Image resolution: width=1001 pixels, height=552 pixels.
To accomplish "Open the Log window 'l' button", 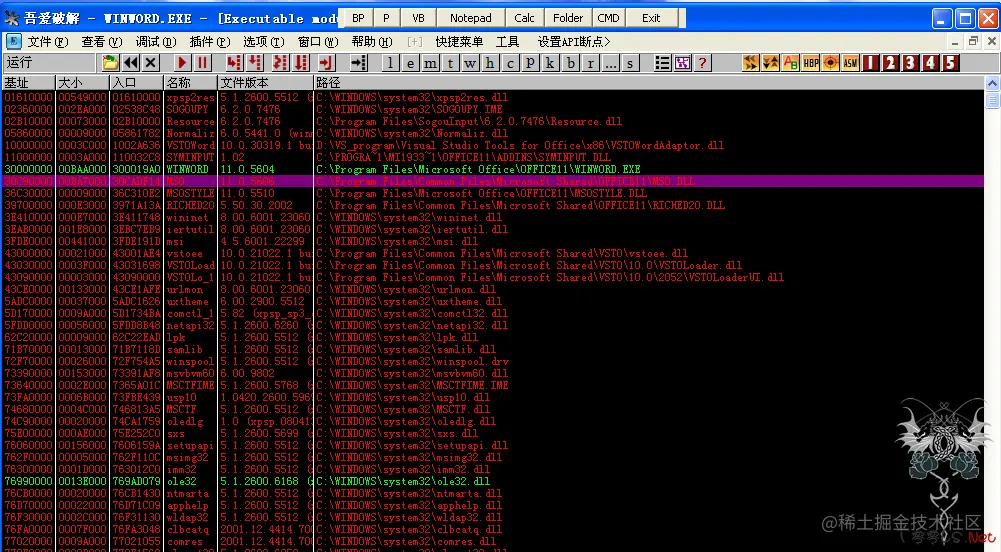I will click(x=390, y=63).
